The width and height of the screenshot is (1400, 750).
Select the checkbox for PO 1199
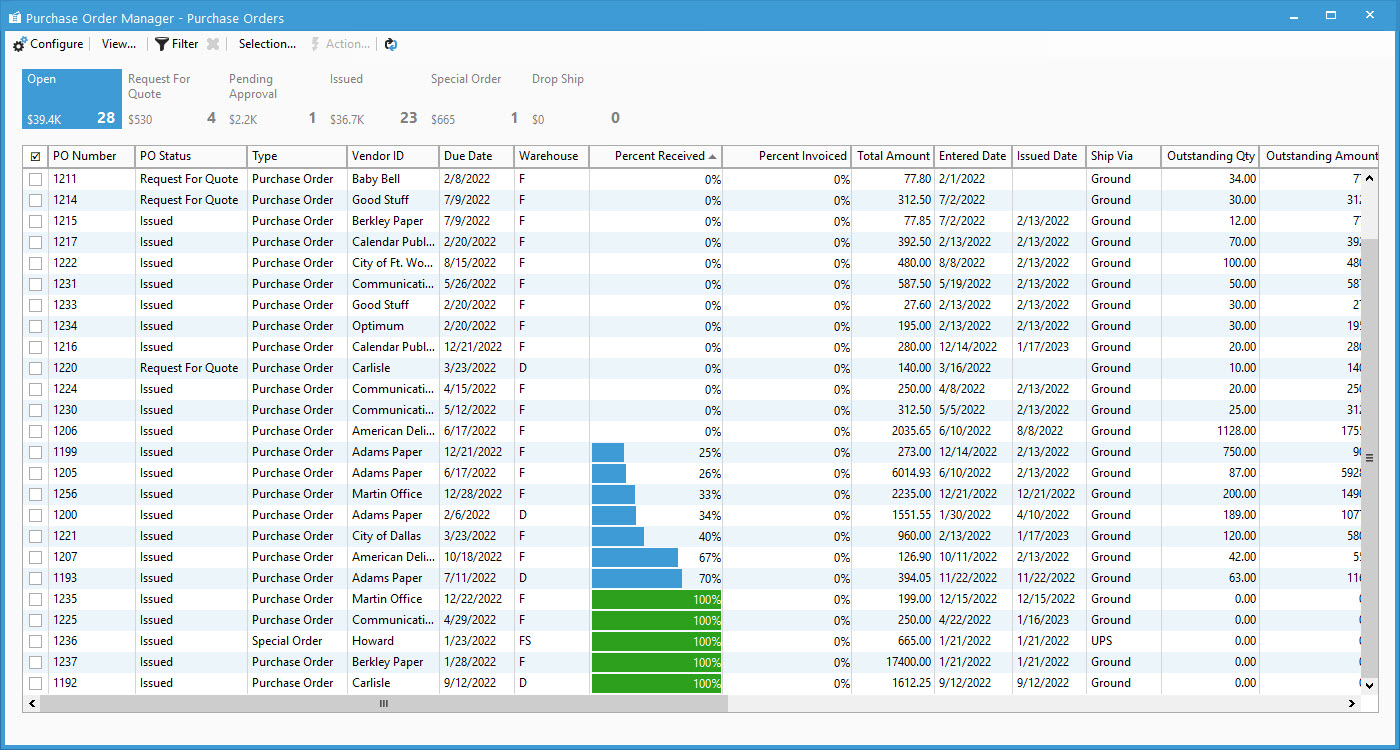pyautogui.click(x=36, y=452)
